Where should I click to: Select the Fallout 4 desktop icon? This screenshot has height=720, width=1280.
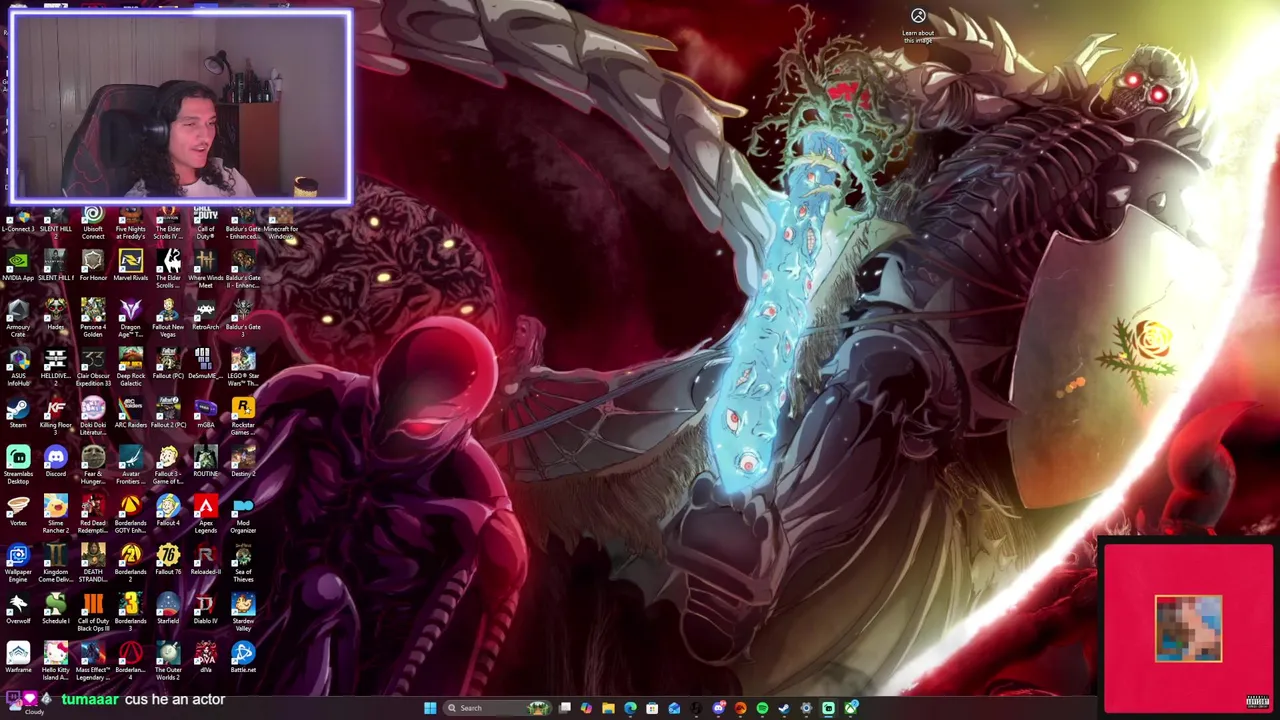tap(168, 511)
